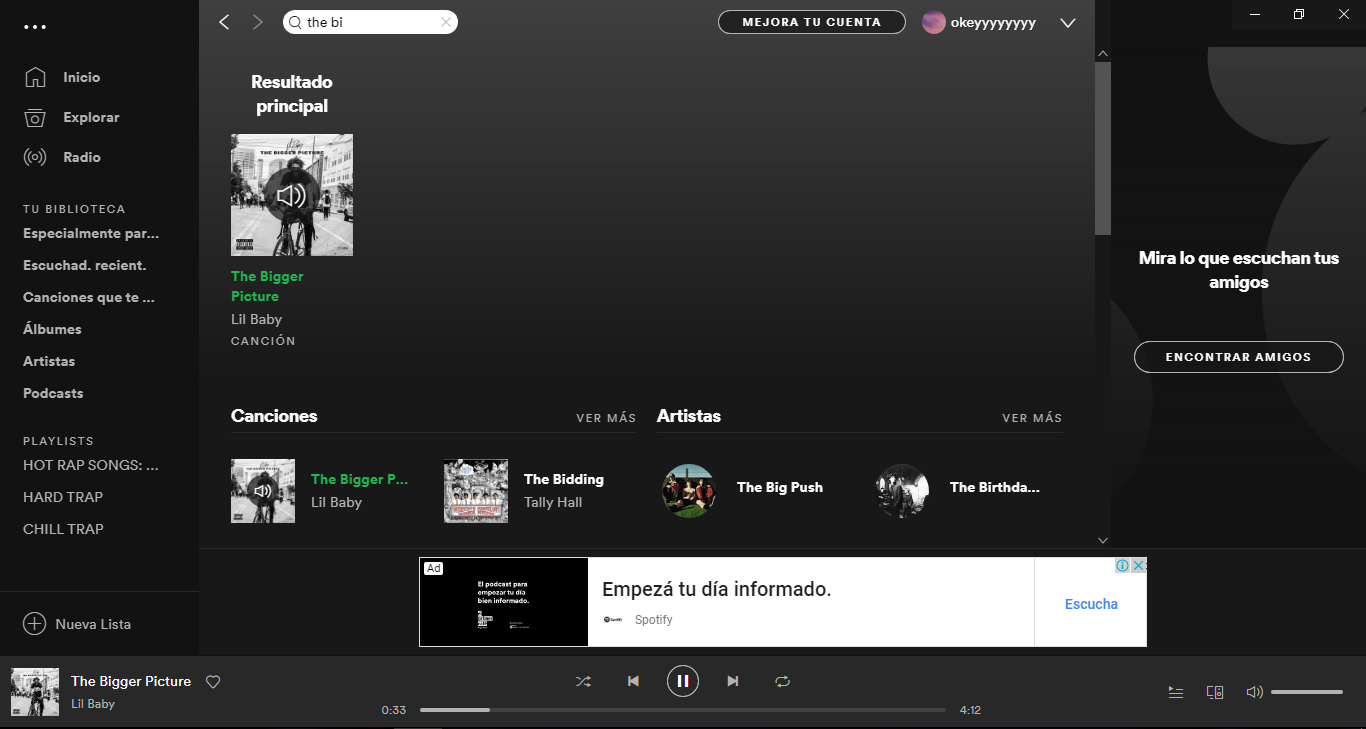The image size is (1366, 729).
Task: Click Ver más for Artistas
Action: pos(1032,418)
